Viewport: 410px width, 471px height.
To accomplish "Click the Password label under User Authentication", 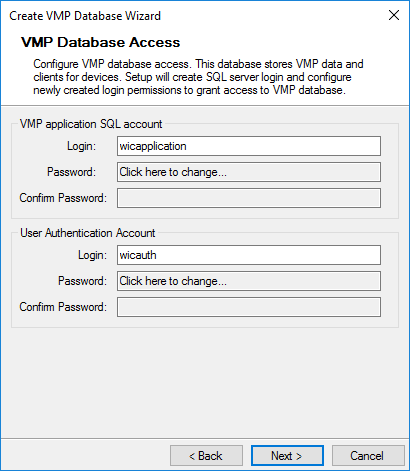I will 82,281.
